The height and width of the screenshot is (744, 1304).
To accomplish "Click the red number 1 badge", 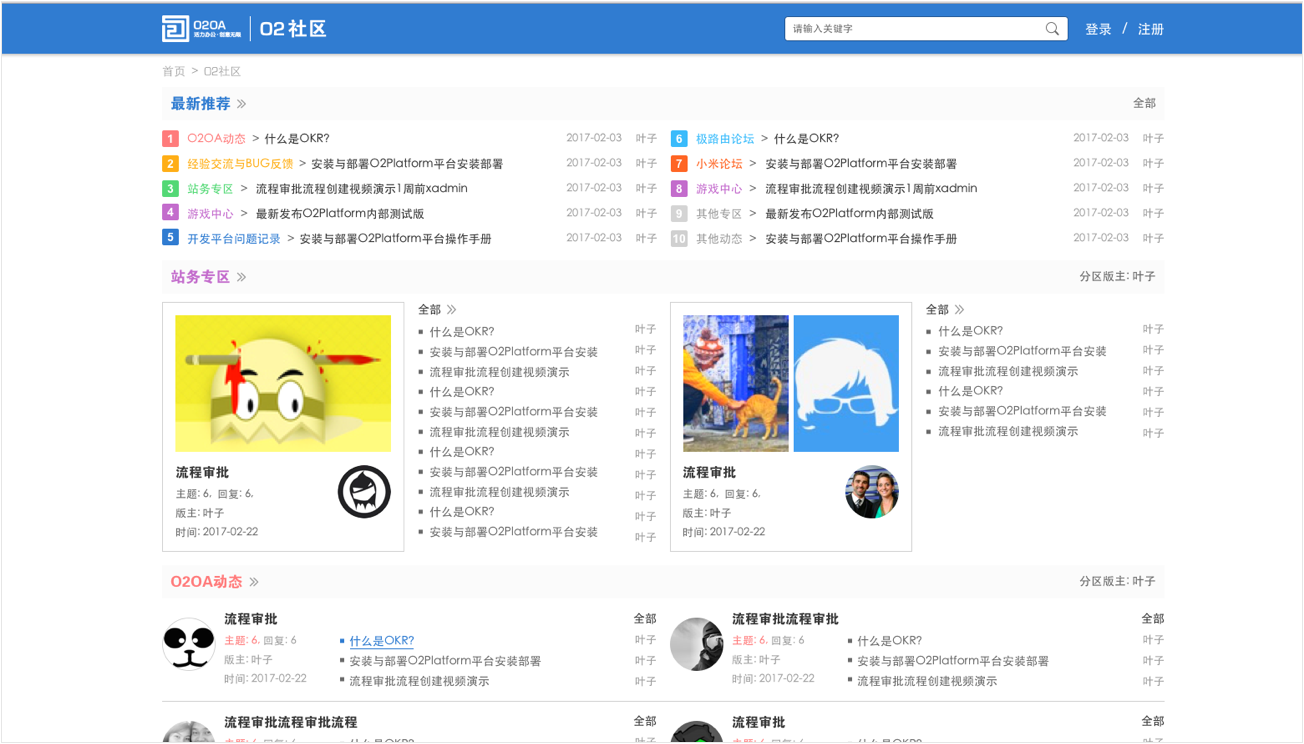I will [171, 139].
